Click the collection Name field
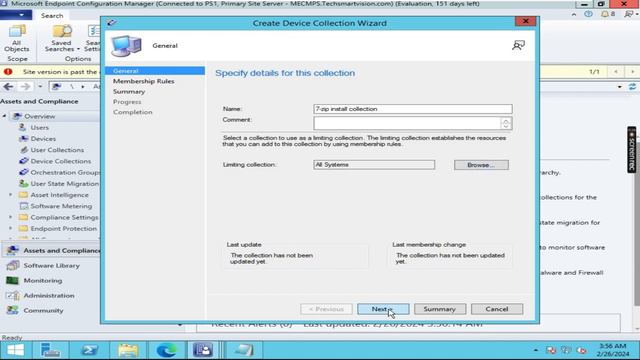The height and width of the screenshot is (360, 640). point(413,109)
